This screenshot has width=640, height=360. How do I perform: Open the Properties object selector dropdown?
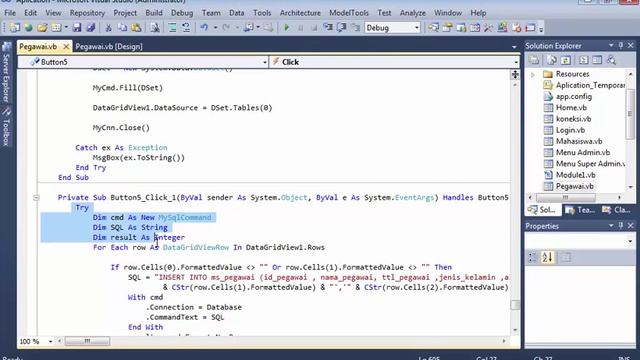[630, 241]
